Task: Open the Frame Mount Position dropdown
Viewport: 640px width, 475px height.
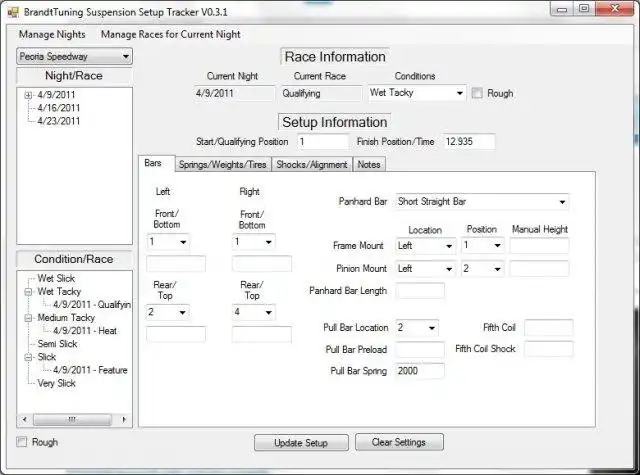Action: tap(482, 246)
